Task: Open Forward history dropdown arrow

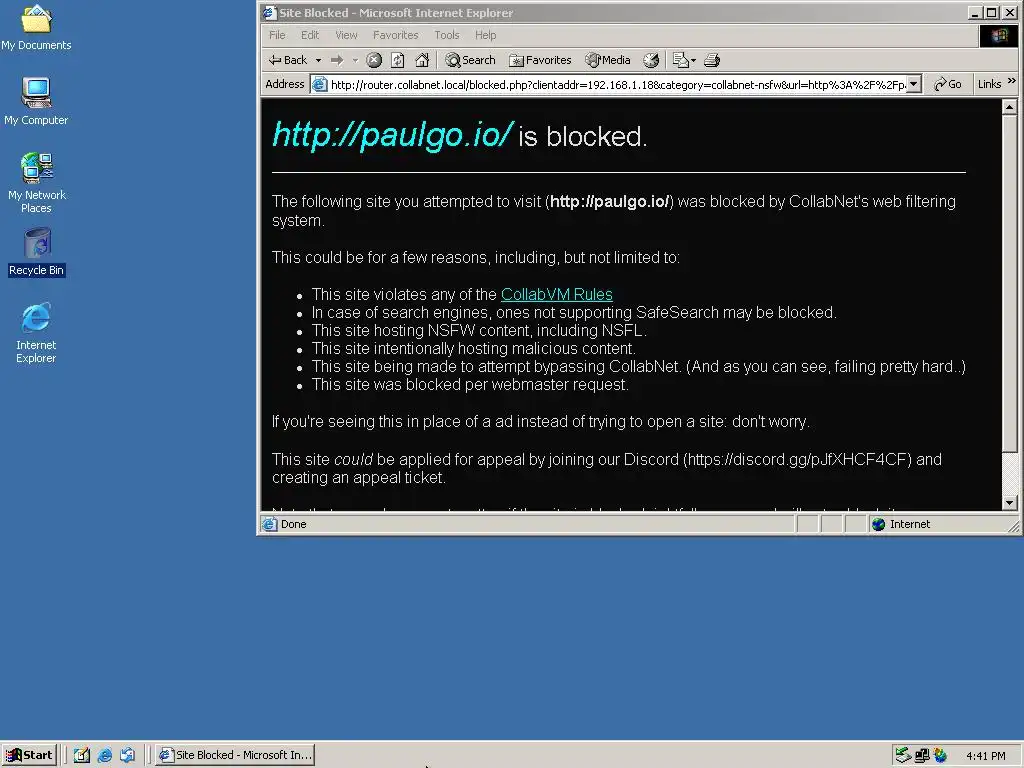Action: coord(355,61)
